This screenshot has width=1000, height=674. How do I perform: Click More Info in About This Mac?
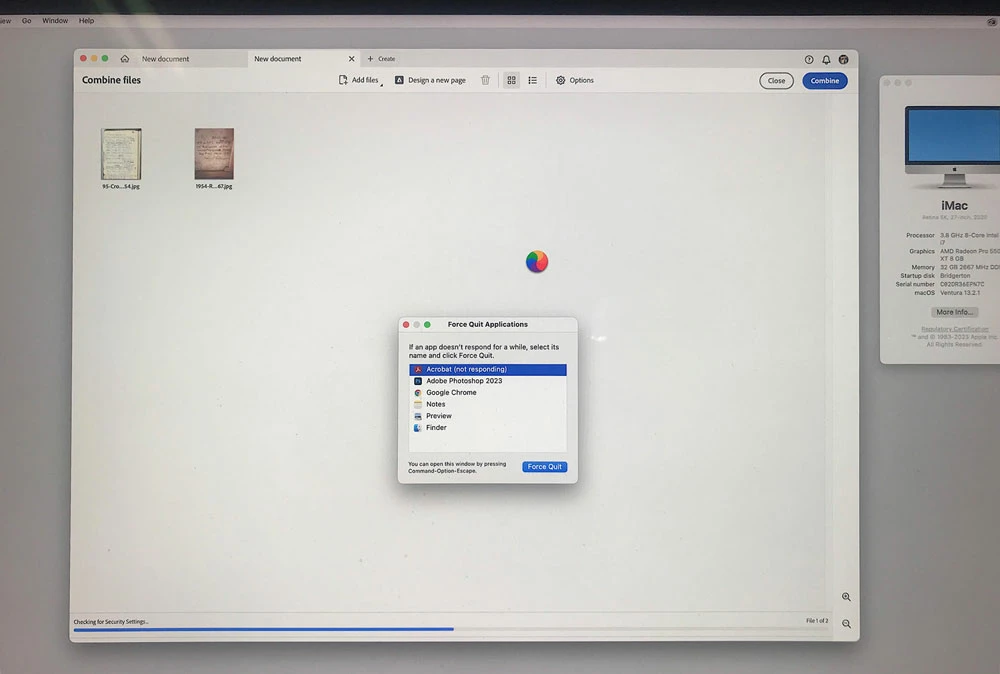tap(954, 312)
